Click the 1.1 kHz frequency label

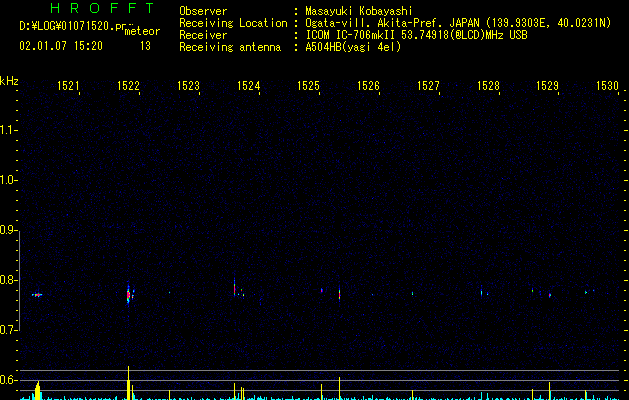click(9, 130)
